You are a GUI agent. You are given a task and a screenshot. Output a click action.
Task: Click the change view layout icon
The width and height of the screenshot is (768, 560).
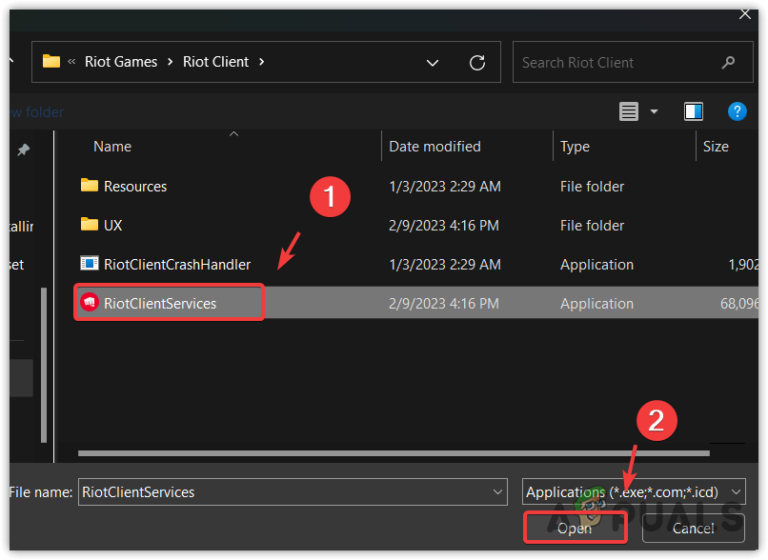(x=628, y=112)
